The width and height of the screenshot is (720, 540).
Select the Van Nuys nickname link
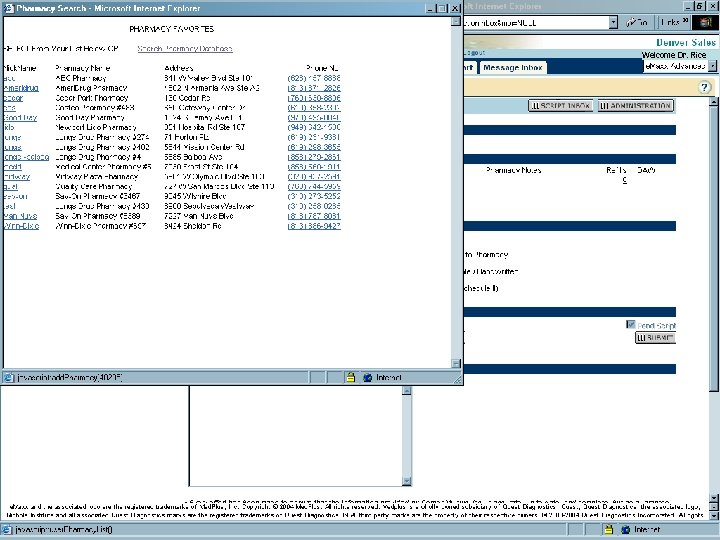pyautogui.click(x=20, y=216)
